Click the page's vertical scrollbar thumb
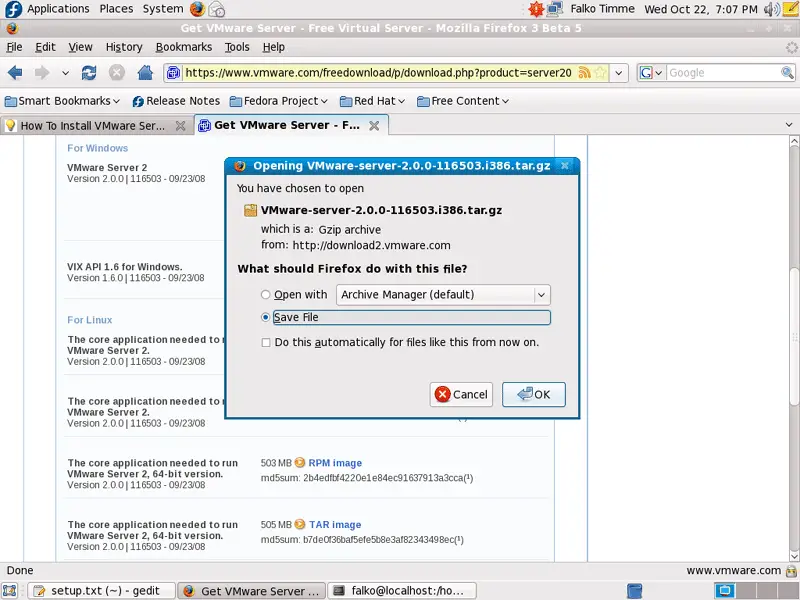Image resolution: width=800 pixels, height=600 pixels. pyautogui.click(x=794, y=336)
